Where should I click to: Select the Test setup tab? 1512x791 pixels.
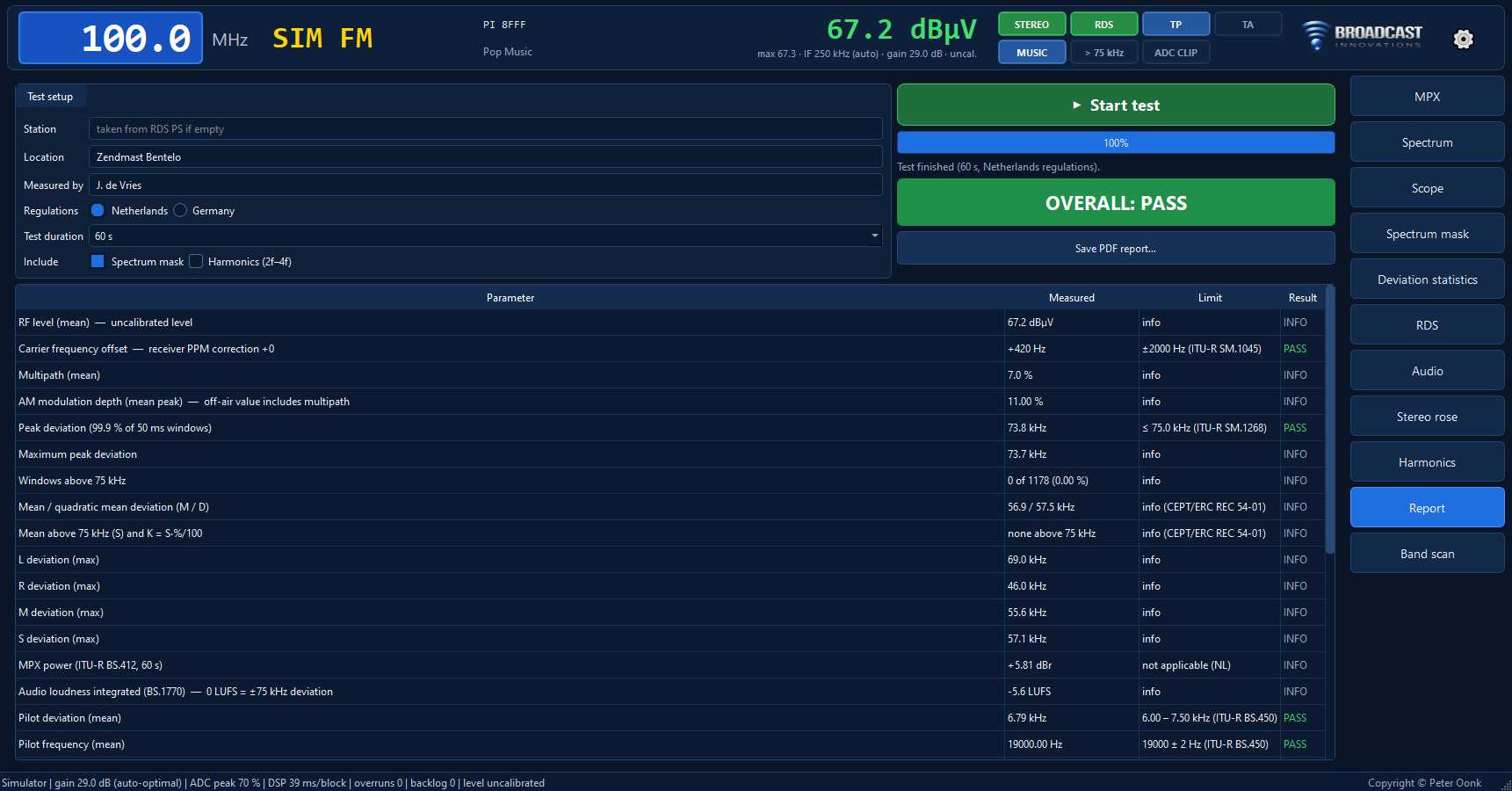(x=50, y=97)
